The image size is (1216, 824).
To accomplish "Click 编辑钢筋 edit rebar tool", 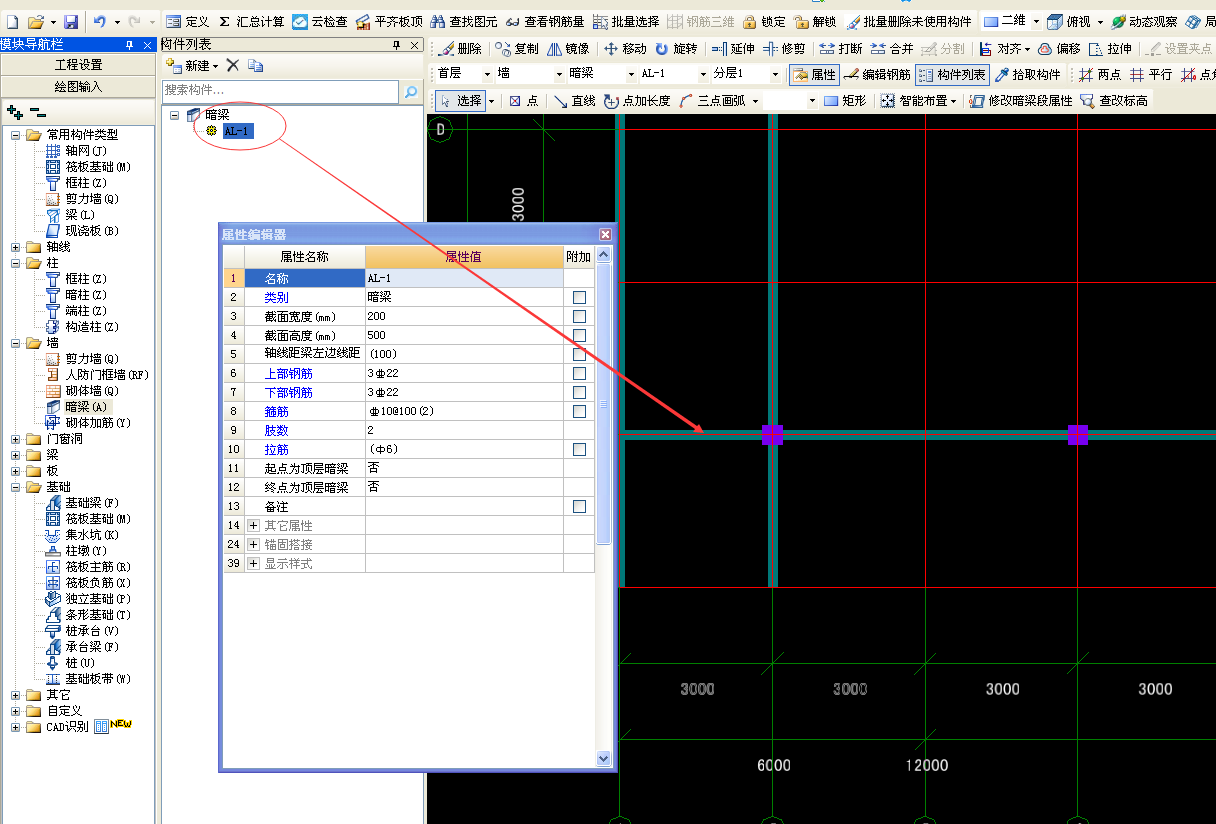I will (877, 74).
